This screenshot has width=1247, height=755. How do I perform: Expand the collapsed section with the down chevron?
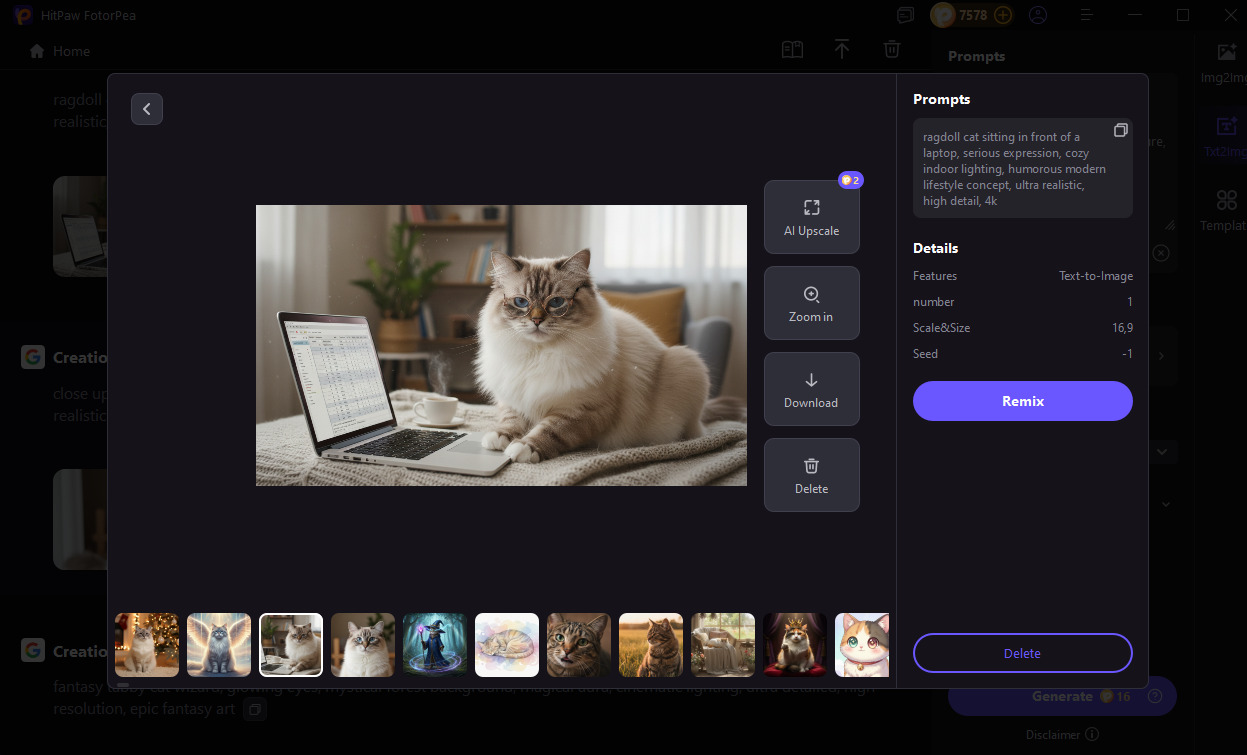click(1163, 451)
